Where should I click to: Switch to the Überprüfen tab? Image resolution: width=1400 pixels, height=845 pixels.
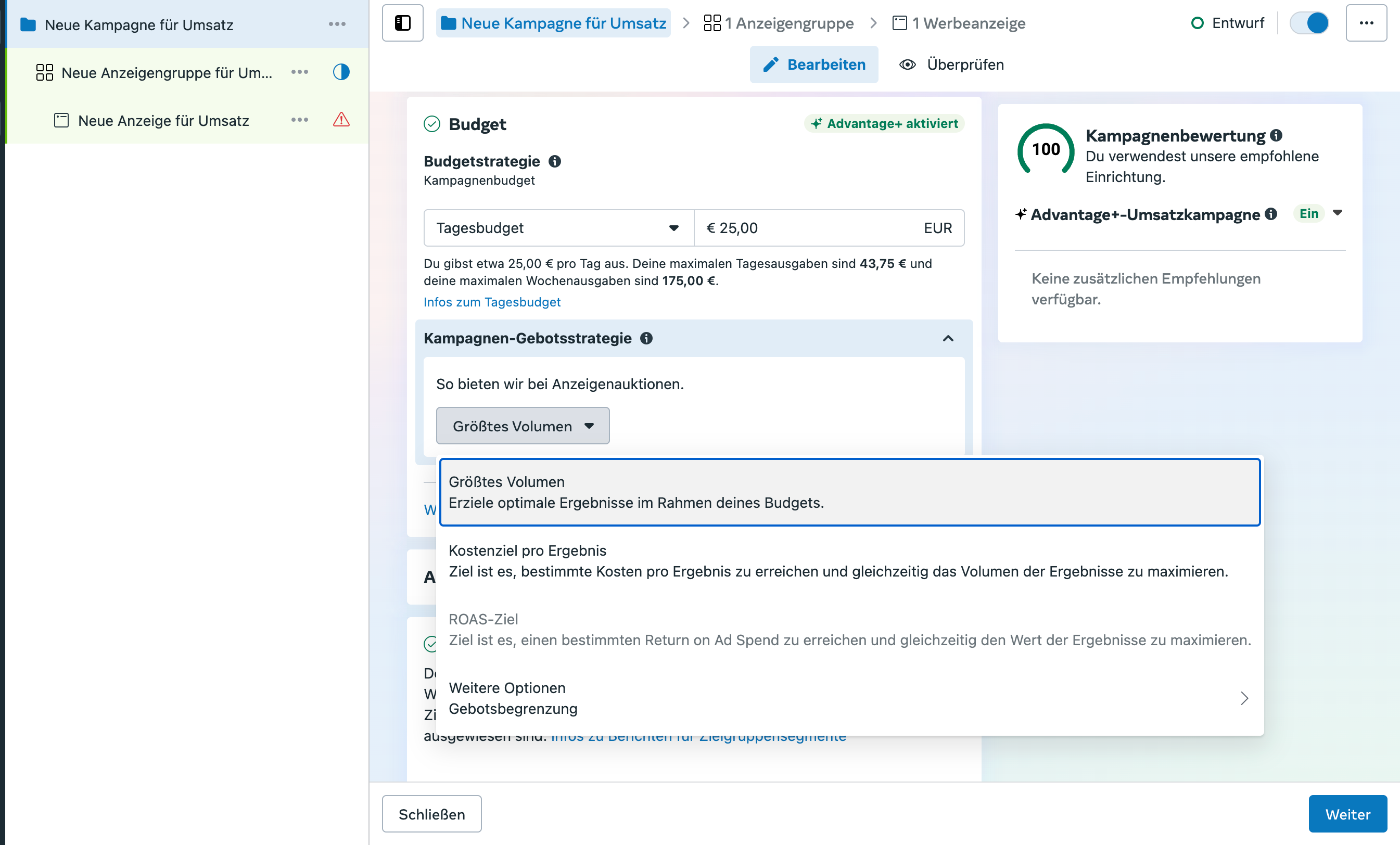tap(951, 64)
